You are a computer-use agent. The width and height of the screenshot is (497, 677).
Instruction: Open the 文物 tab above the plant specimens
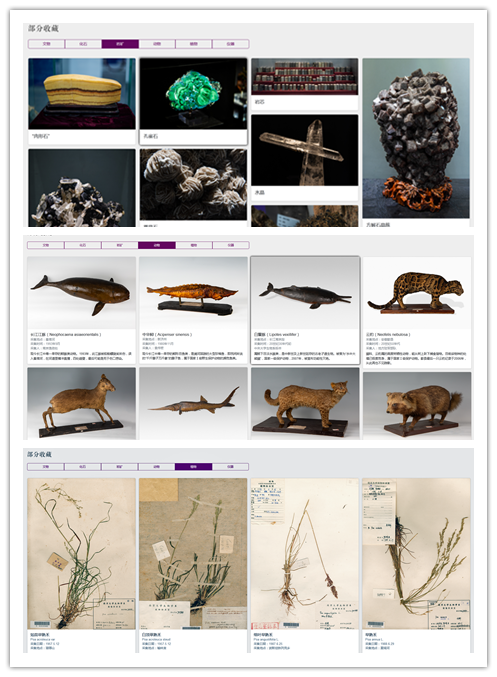[x=46, y=467]
